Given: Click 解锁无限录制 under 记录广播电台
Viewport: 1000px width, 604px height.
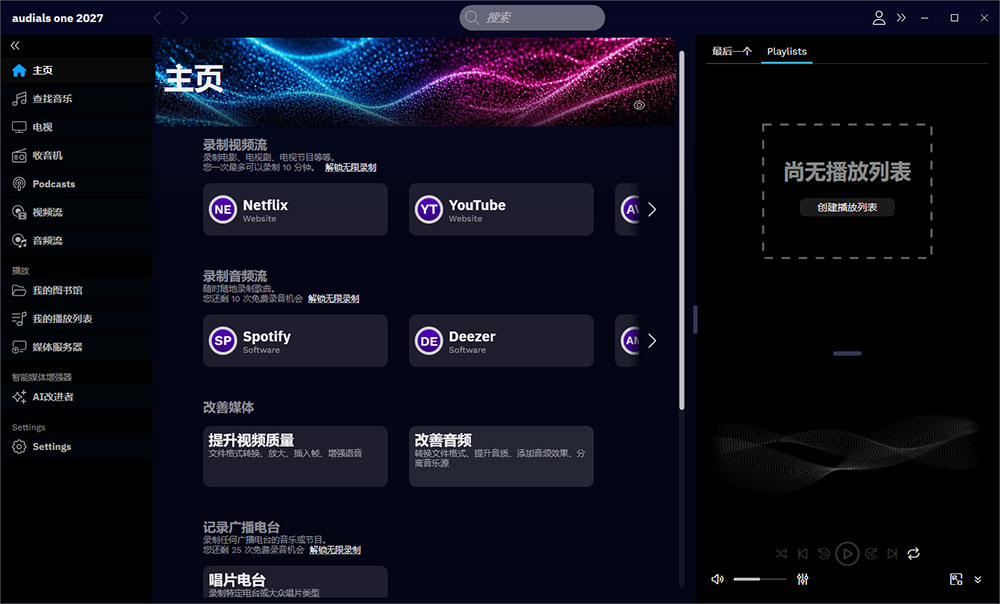Looking at the screenshot, I should [335, 550].
